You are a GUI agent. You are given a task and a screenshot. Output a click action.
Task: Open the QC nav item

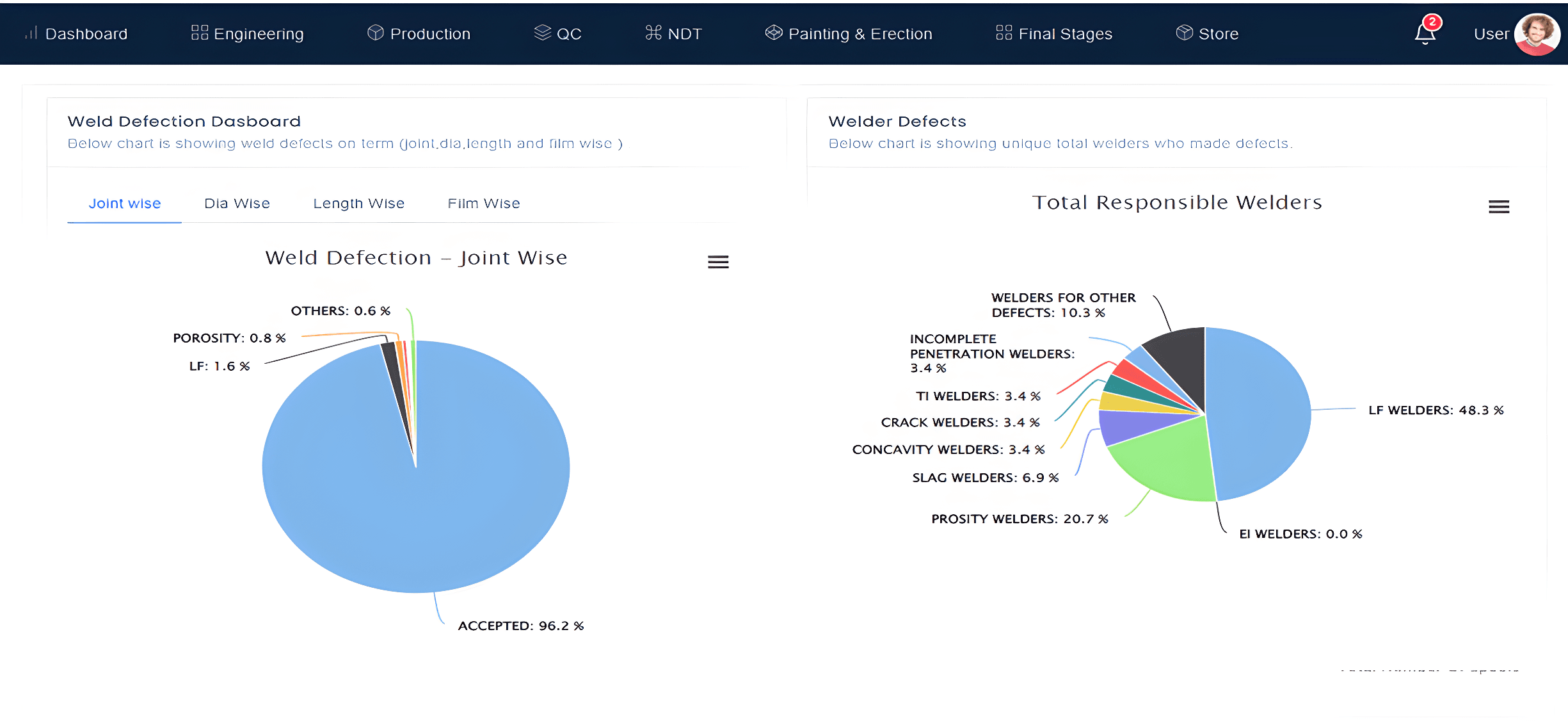tap(558, 33)
